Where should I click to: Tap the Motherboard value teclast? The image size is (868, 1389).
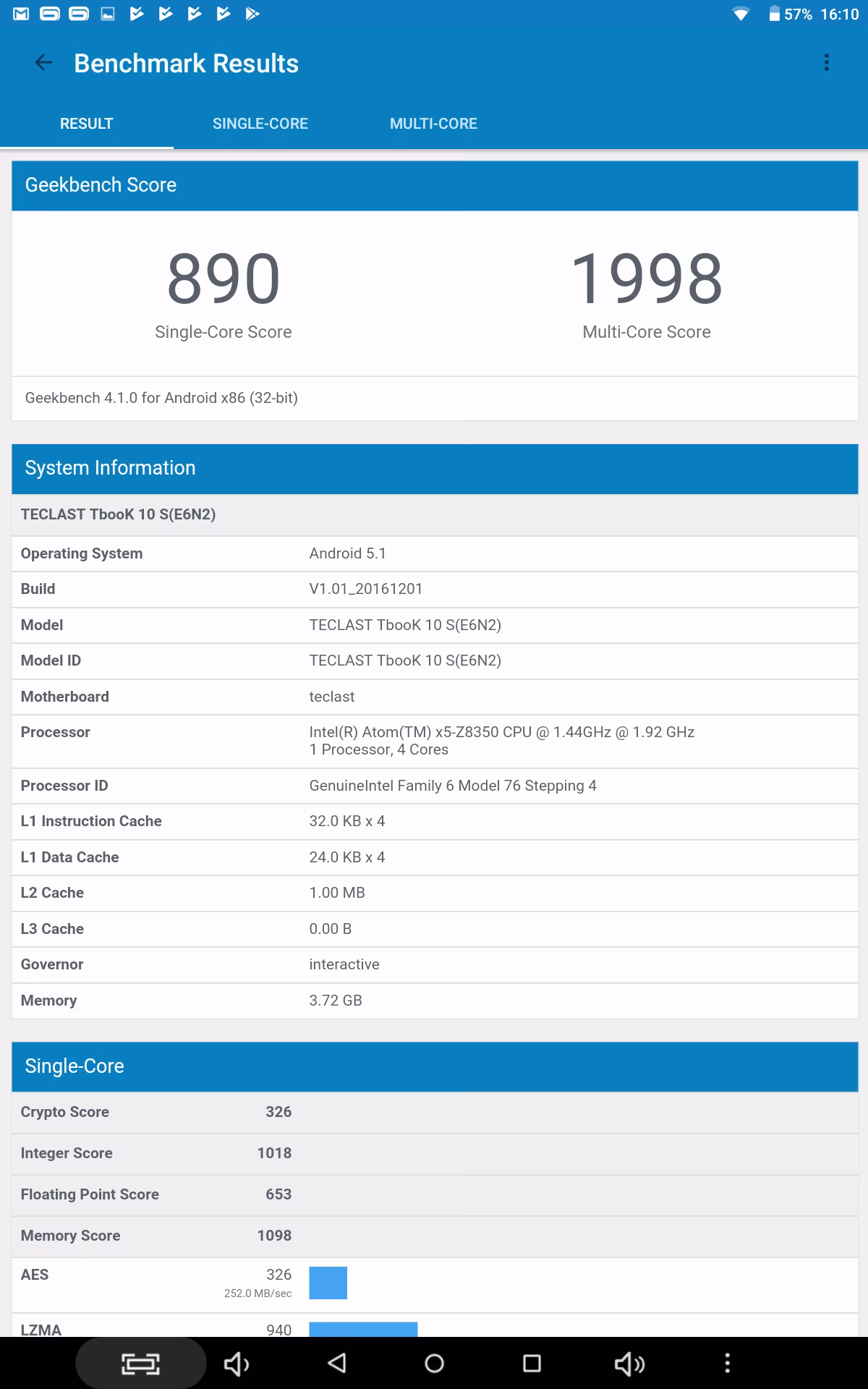[x=331, y=697]
